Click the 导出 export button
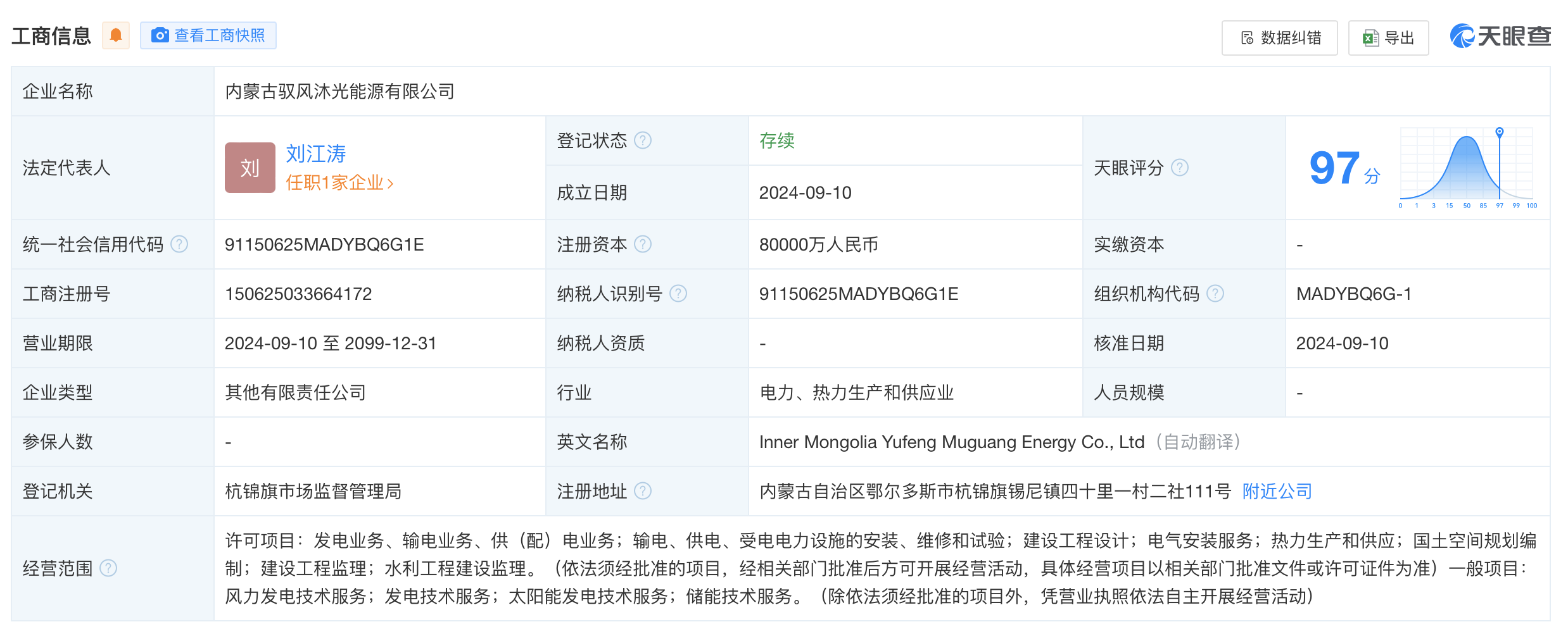 point(1388,38)
